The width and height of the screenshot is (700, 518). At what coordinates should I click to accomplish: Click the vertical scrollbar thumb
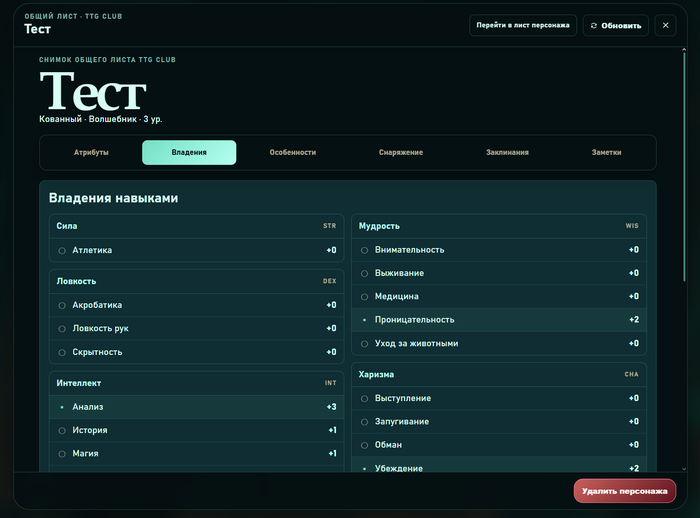(x=684, y=165)
